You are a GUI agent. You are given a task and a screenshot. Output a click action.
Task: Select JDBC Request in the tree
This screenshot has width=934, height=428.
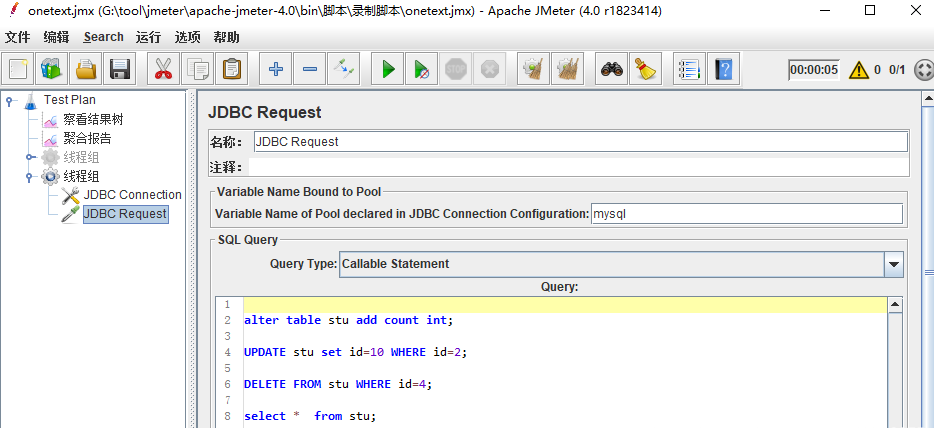(126, 214)
